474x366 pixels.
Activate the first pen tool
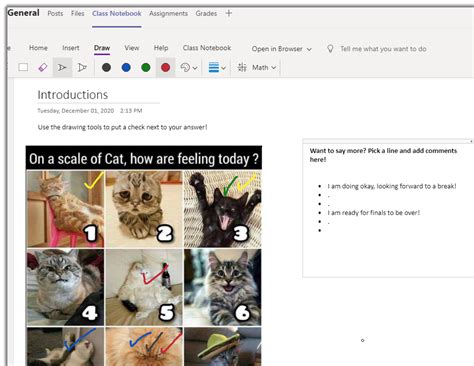tap(62, 67)
